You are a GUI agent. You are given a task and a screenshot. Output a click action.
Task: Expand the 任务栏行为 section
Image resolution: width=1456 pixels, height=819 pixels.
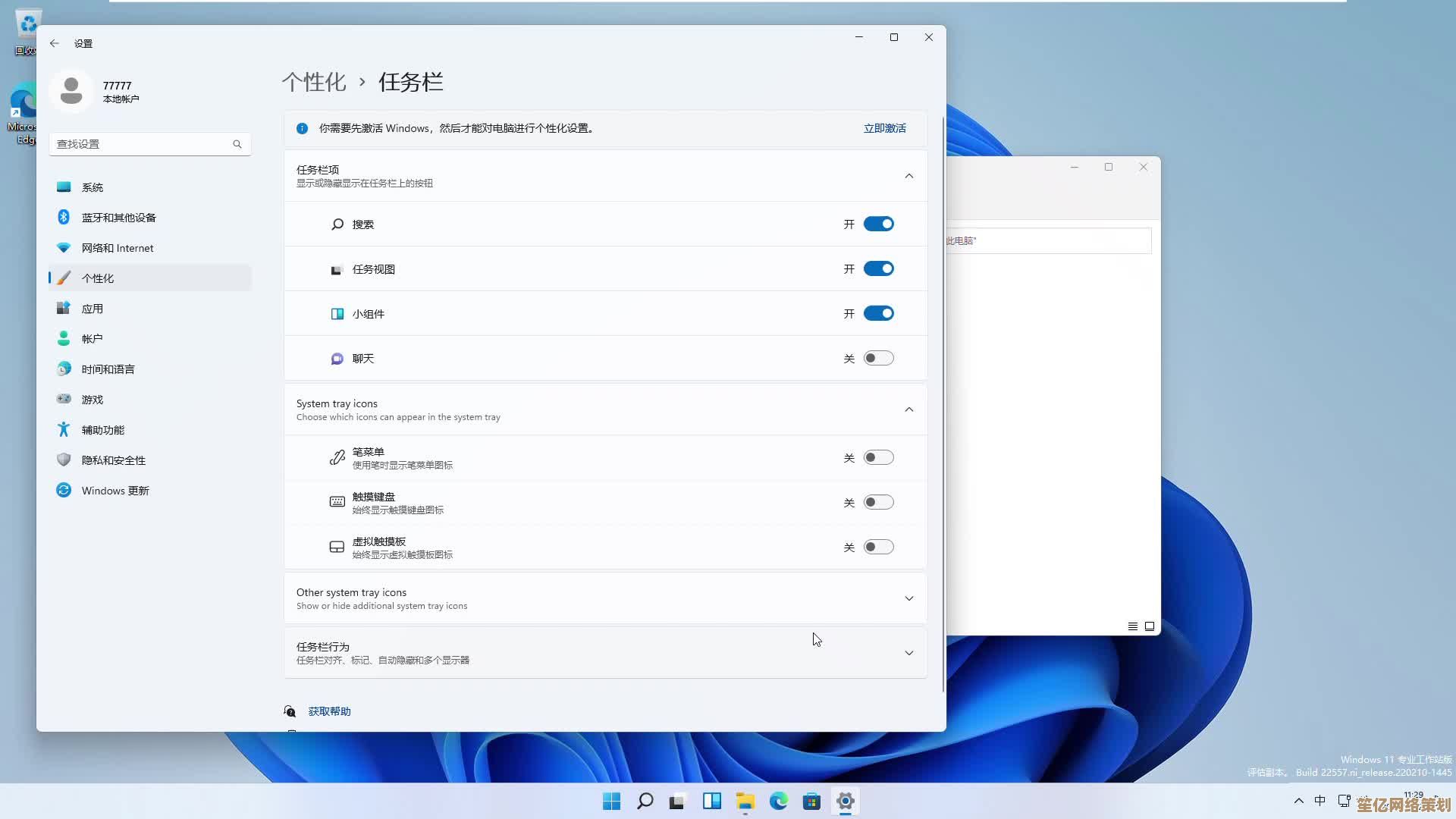pyautogui.click(x=908, y=652)
